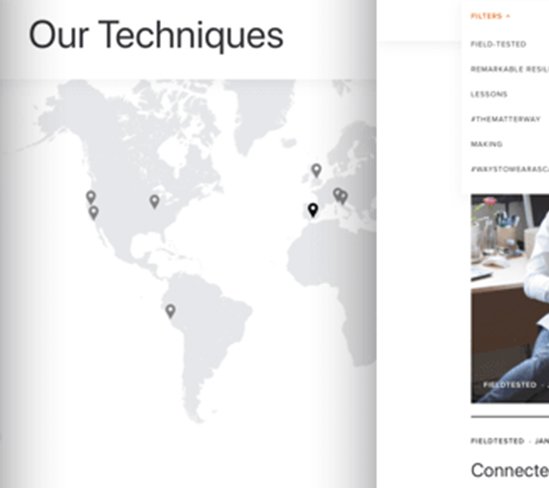
Task: Click the FIELDTESTED label overlaid on the photo
Action: [509, 385]
